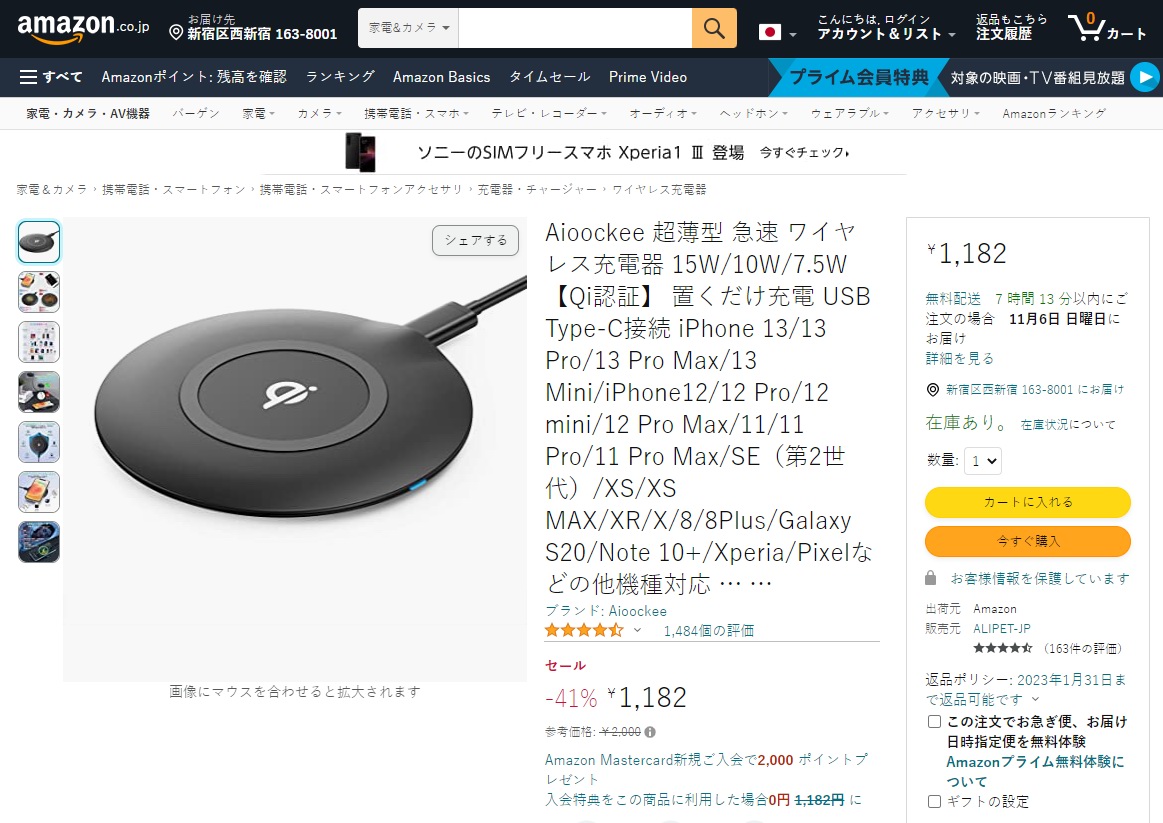Select the second product thumbnail

tap(38, 292)
